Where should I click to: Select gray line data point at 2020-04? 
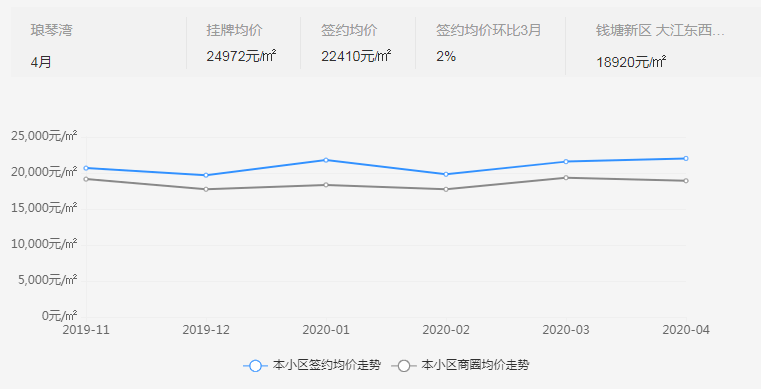coord(686,181)
